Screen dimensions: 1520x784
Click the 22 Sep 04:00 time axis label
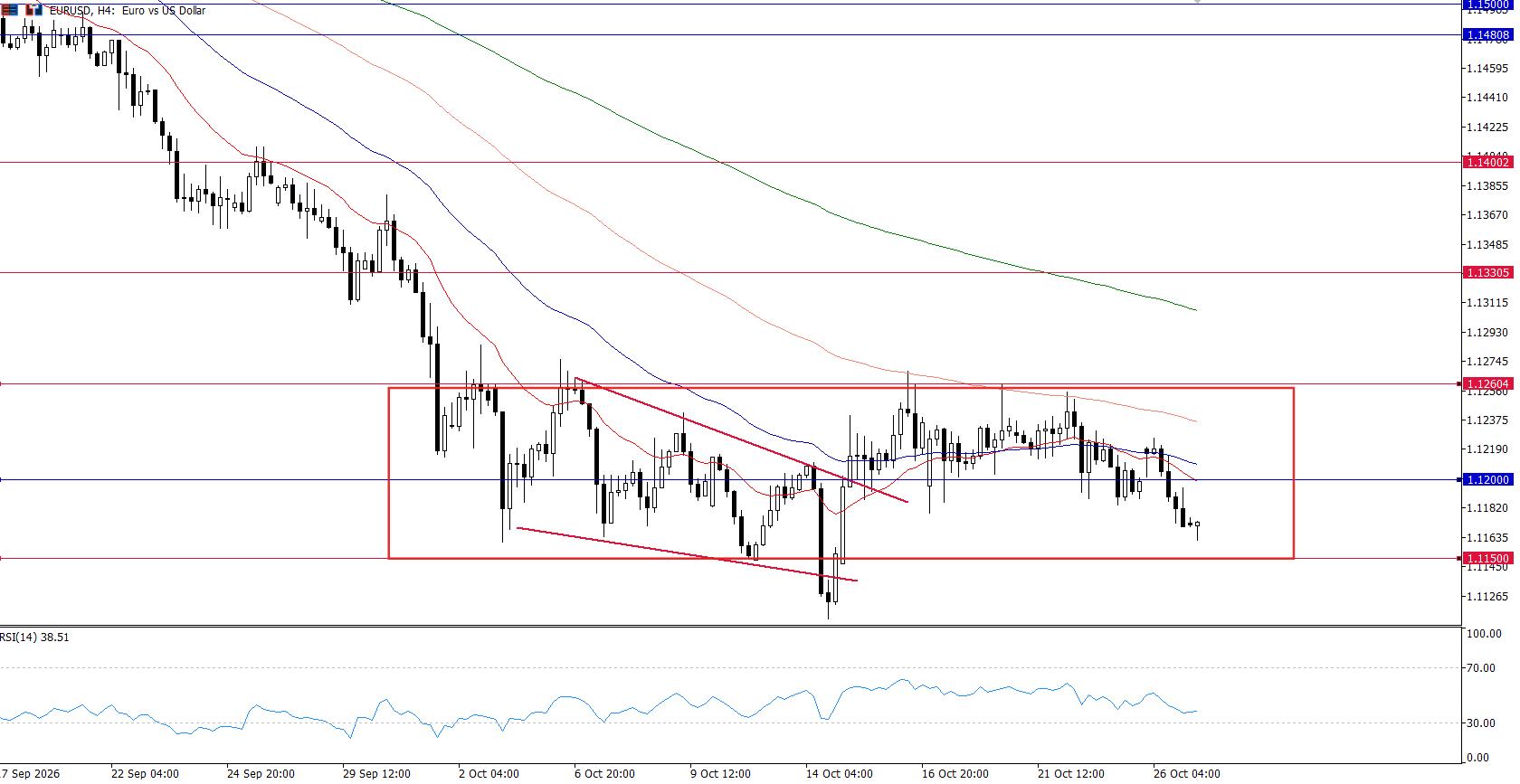point(145,774)
